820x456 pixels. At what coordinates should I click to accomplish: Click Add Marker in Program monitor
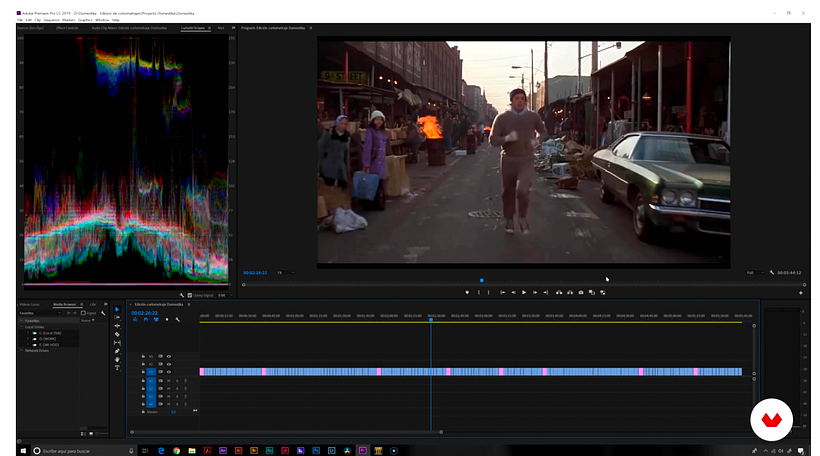tap(467, 292)
